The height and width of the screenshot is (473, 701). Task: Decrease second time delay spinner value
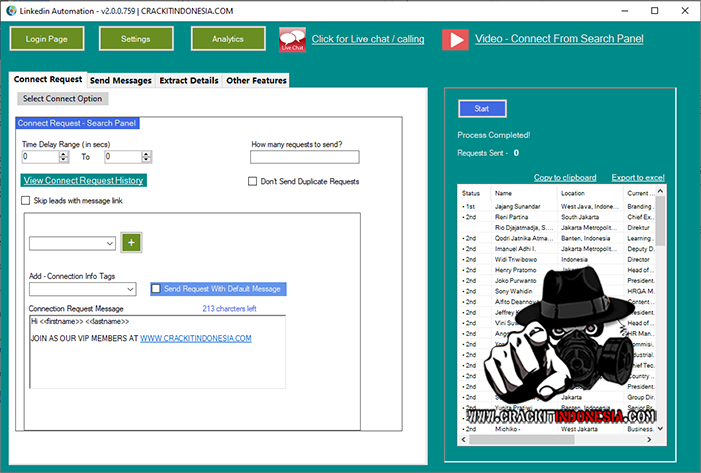(148, 160)
